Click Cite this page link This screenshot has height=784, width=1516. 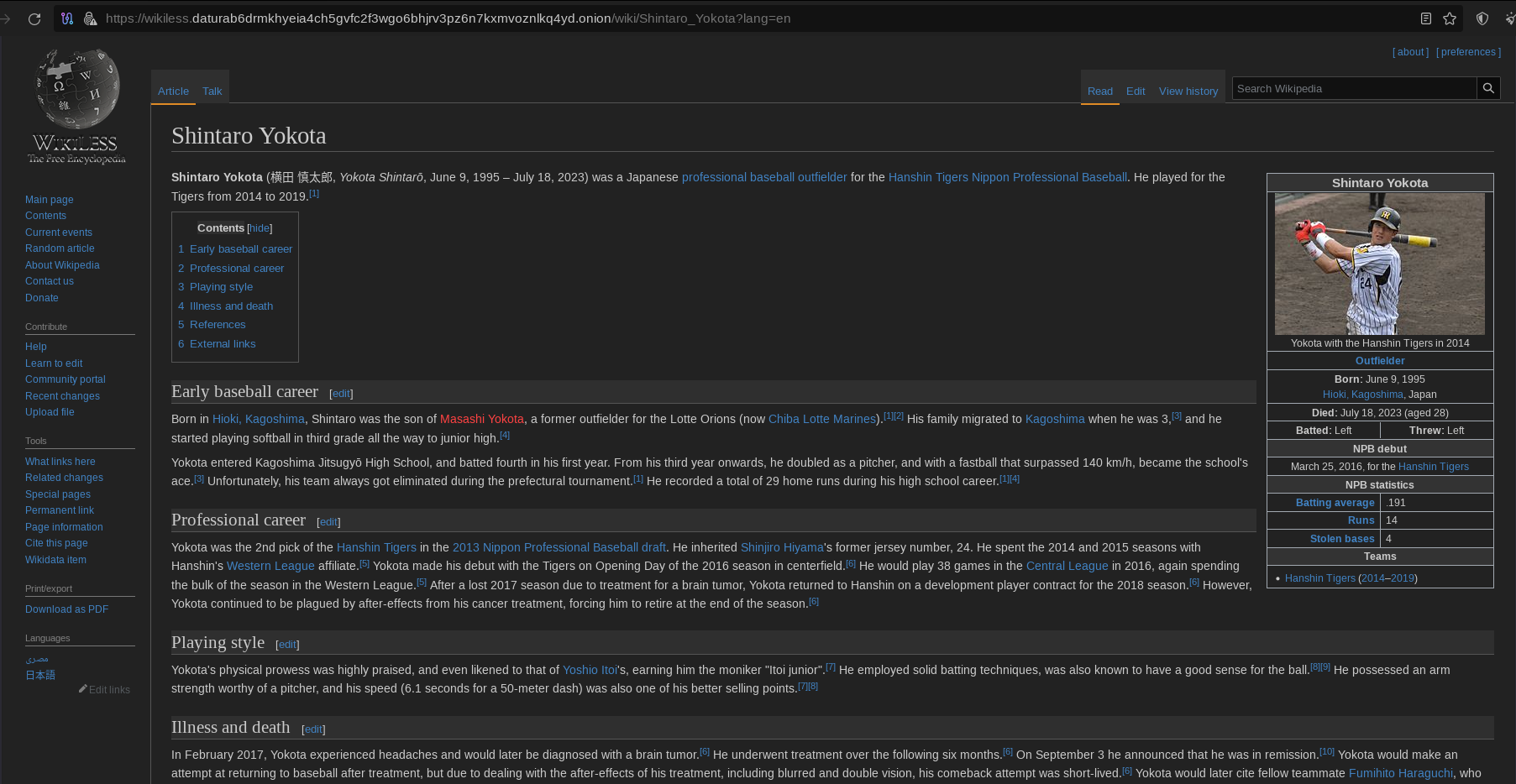tap(56, 543)
